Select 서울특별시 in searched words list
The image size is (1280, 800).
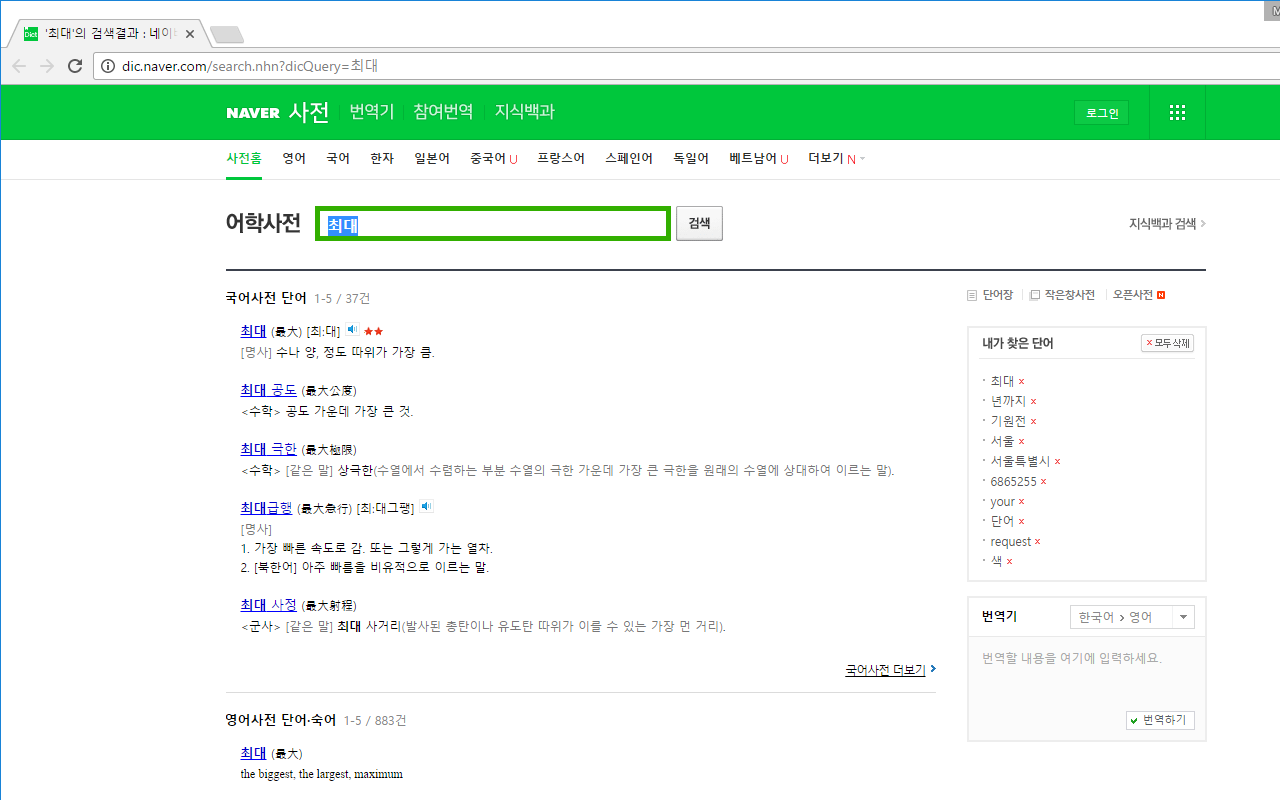[1020, 461]
